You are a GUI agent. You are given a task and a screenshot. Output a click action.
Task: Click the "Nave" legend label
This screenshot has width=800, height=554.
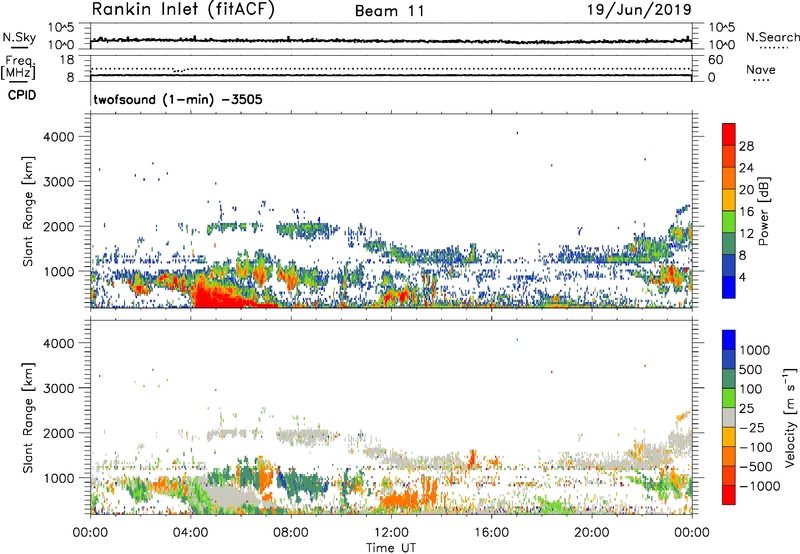click(761, 69)
